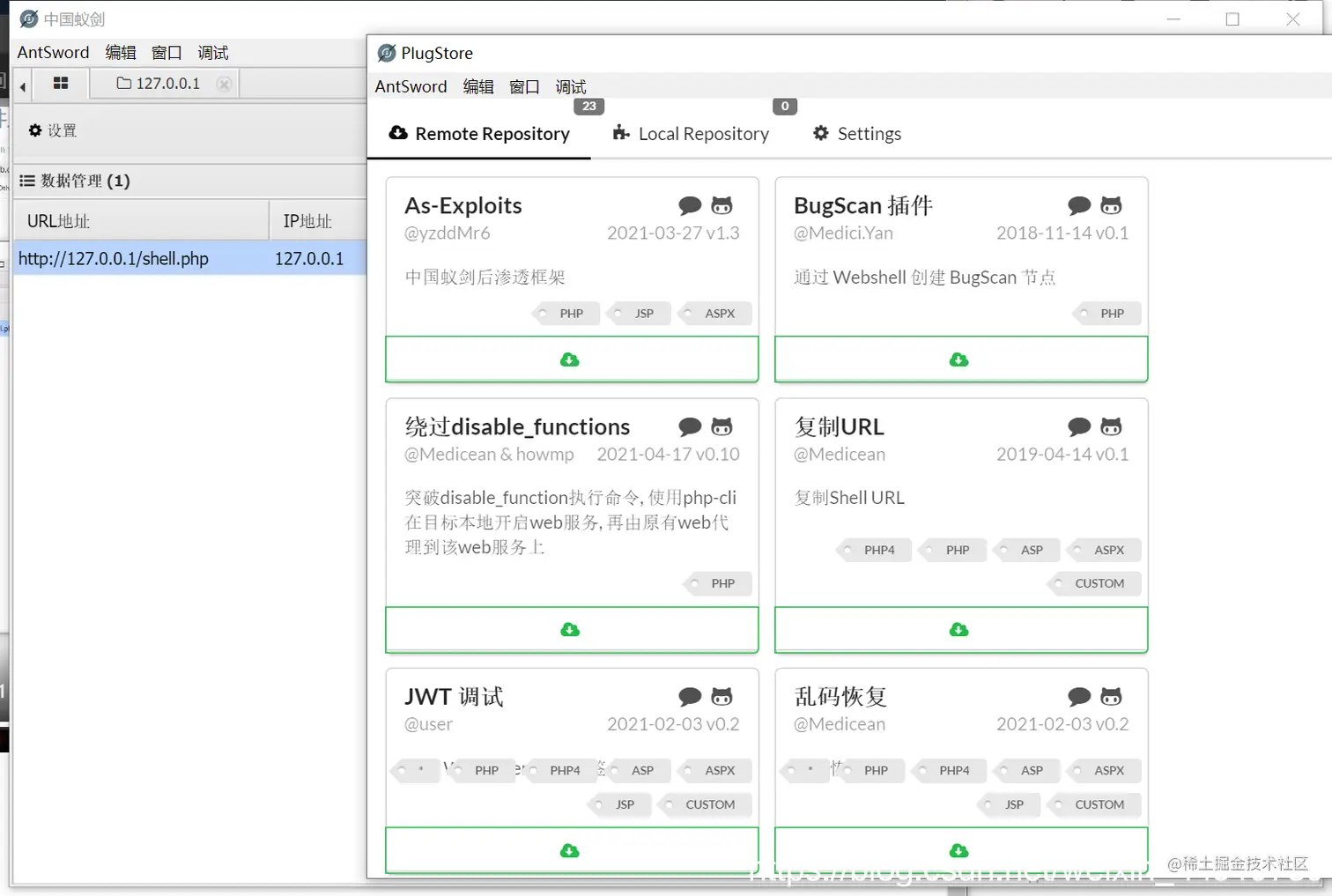Maximize the 中国蚁剑 window
This screenshot has height=896, width=1332.
(x=1232, y=19)
